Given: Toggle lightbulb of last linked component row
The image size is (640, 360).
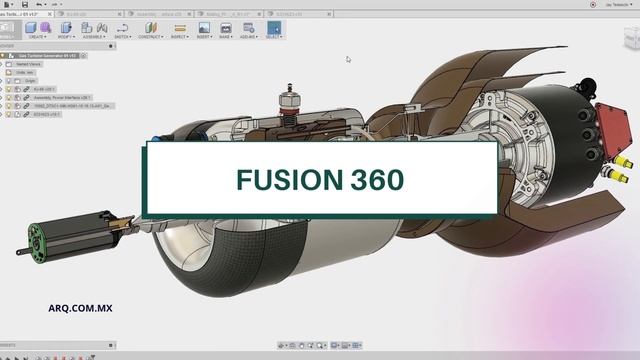Looking at the screenshot, I should [x=9, y=115].
